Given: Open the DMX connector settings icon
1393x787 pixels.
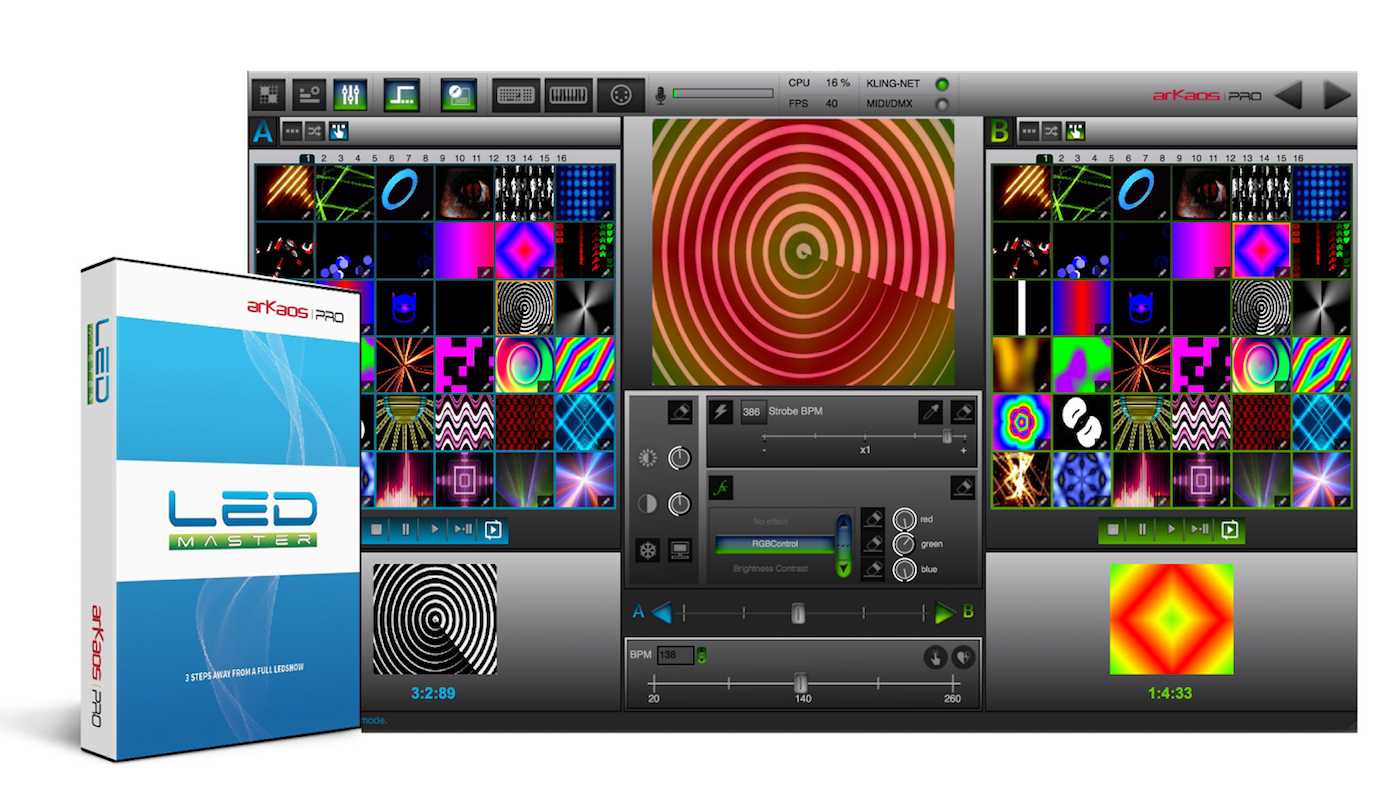Looking at the screenshot, I should pyautogui.click(x=620, y=95).
